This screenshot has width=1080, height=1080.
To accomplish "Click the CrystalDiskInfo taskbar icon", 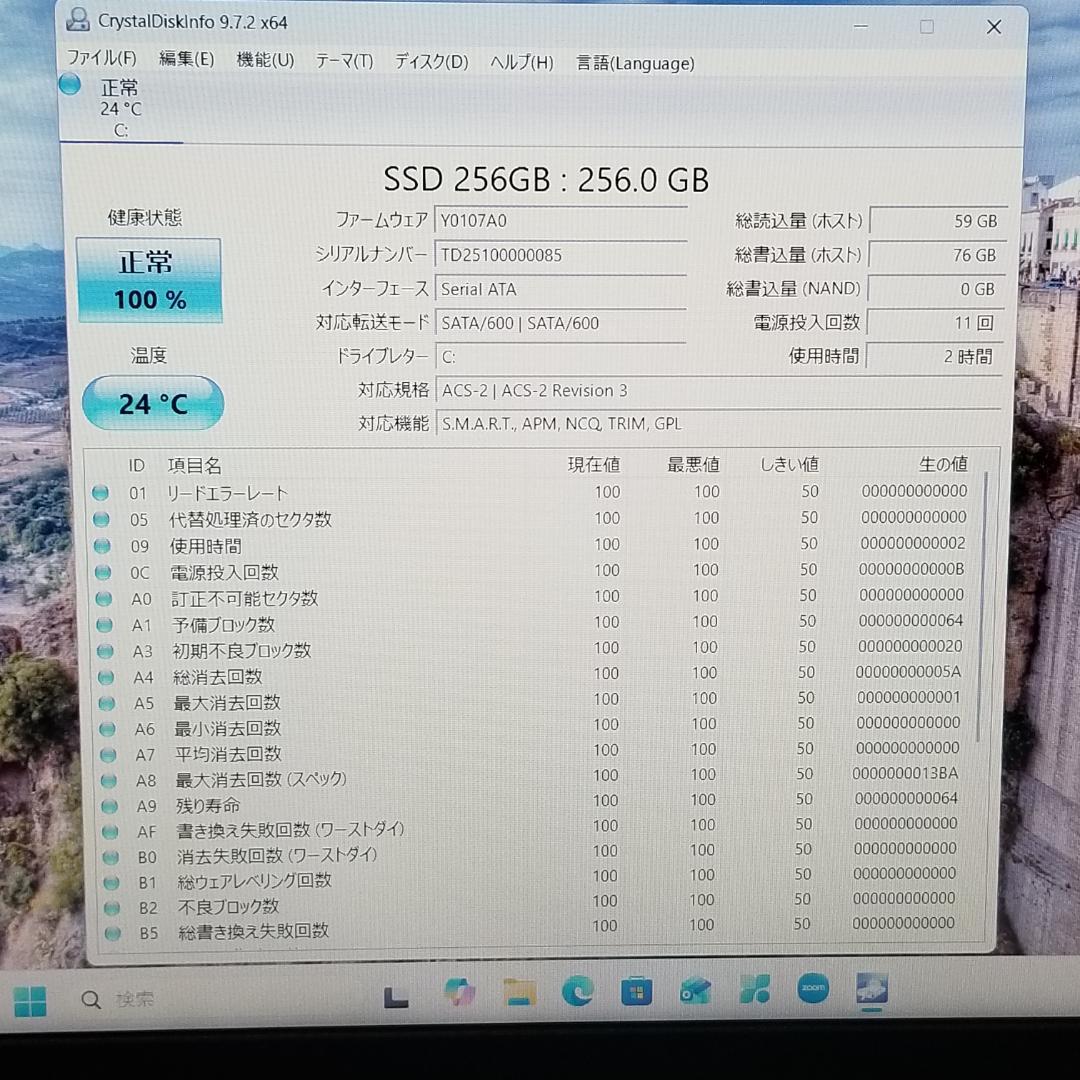I will (872, 989).
